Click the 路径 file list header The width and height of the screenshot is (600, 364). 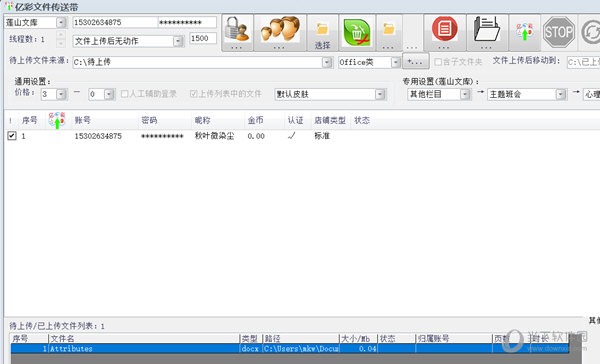(272, 338)
